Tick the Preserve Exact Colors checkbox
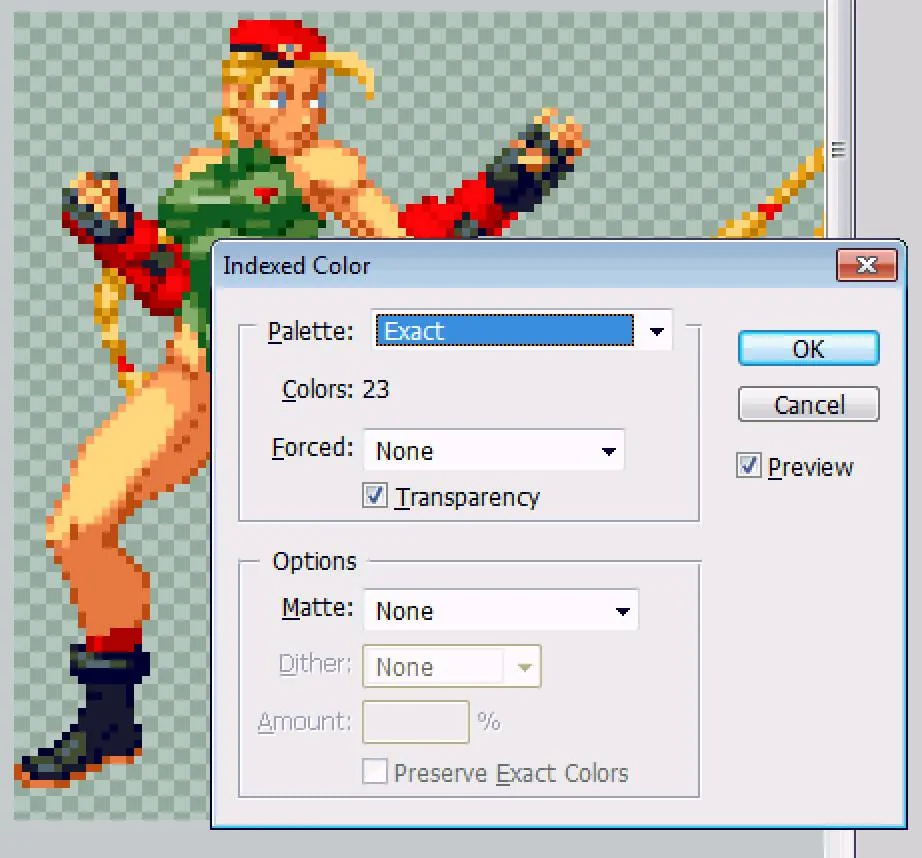 pos(375,772)
